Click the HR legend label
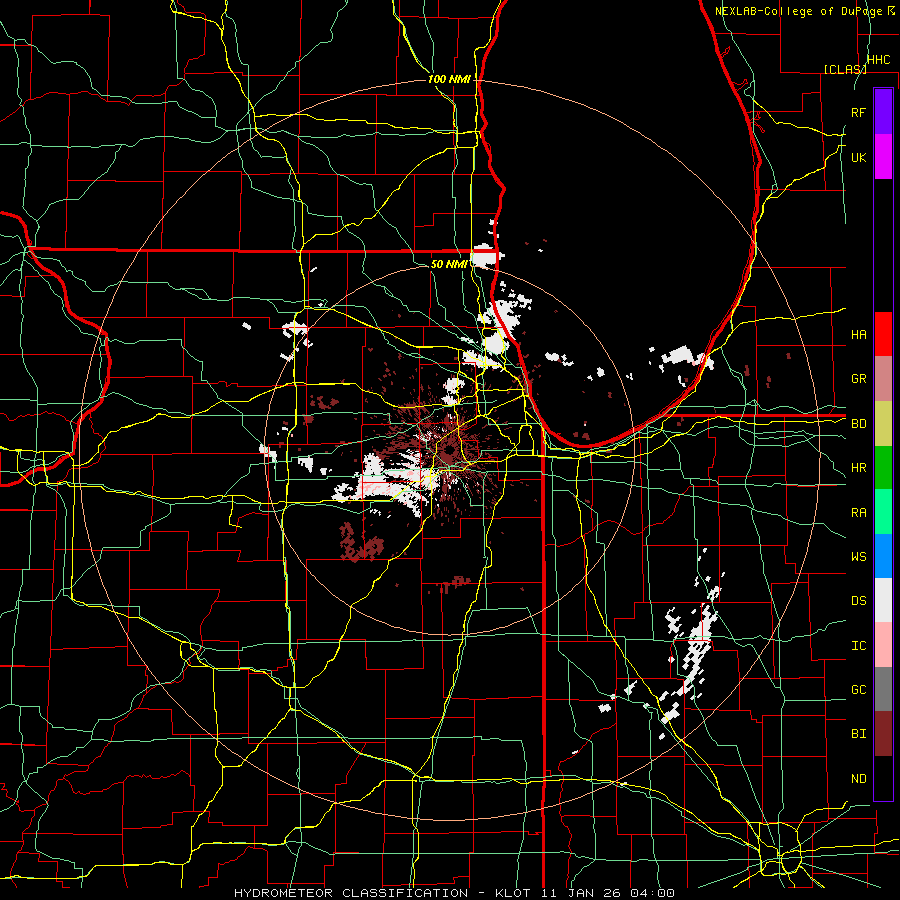 858,468
